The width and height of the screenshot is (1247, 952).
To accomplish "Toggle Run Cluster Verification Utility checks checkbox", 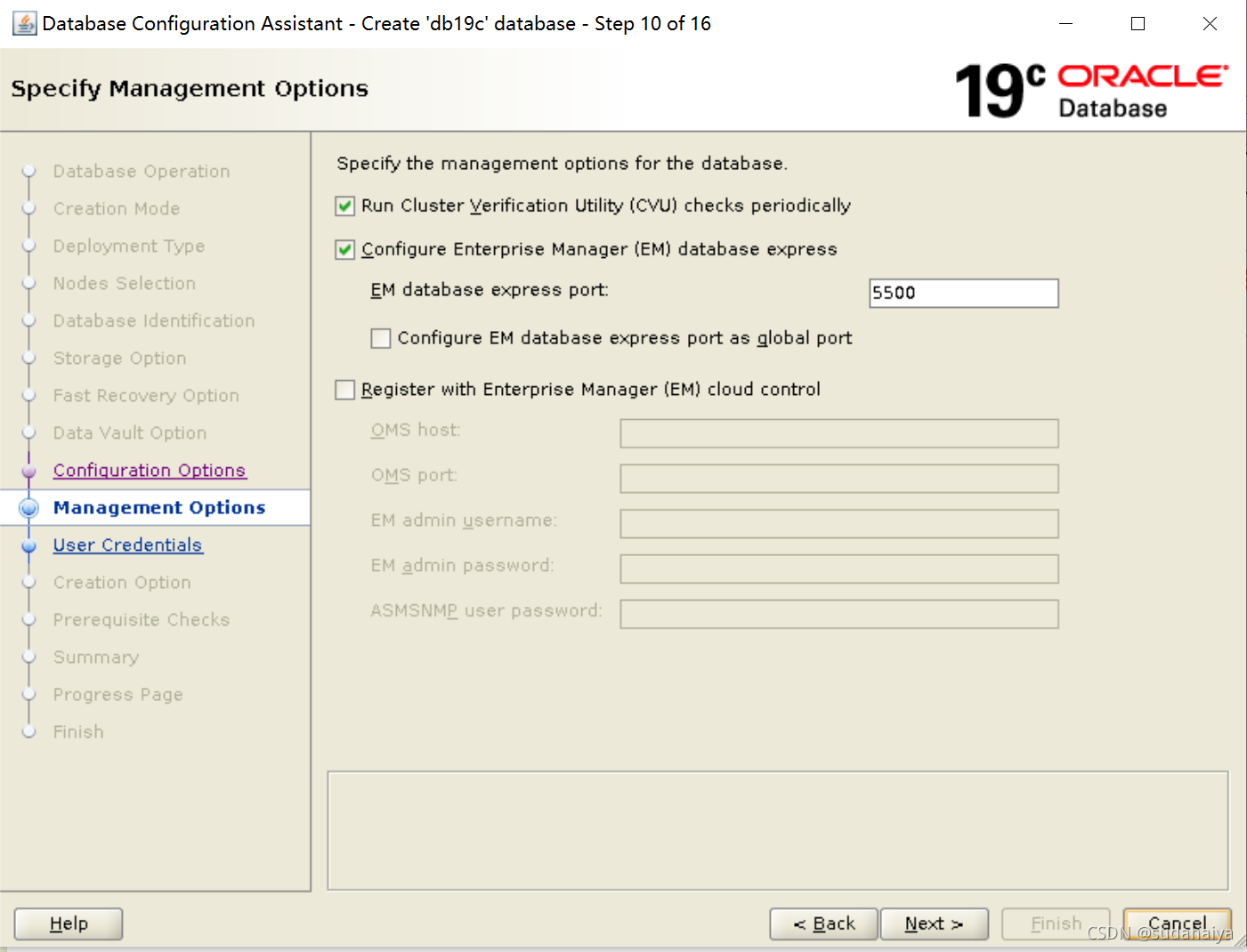I will coord(345,206).
